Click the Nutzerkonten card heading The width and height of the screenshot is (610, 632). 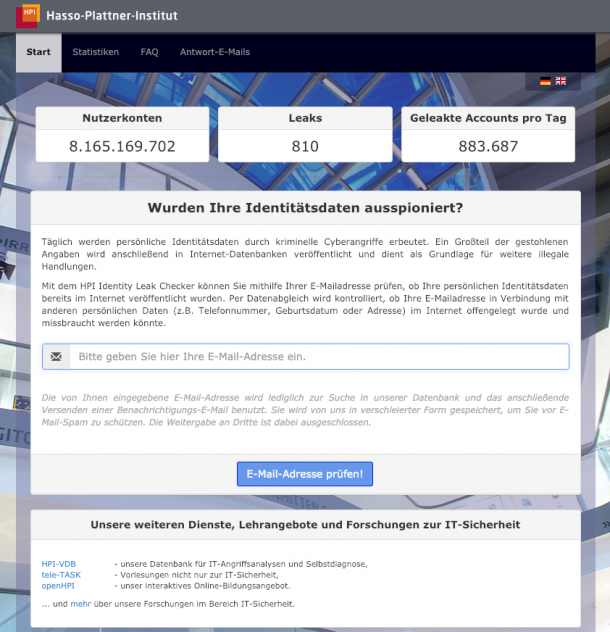pyautogui.click(x=122, y=118)
